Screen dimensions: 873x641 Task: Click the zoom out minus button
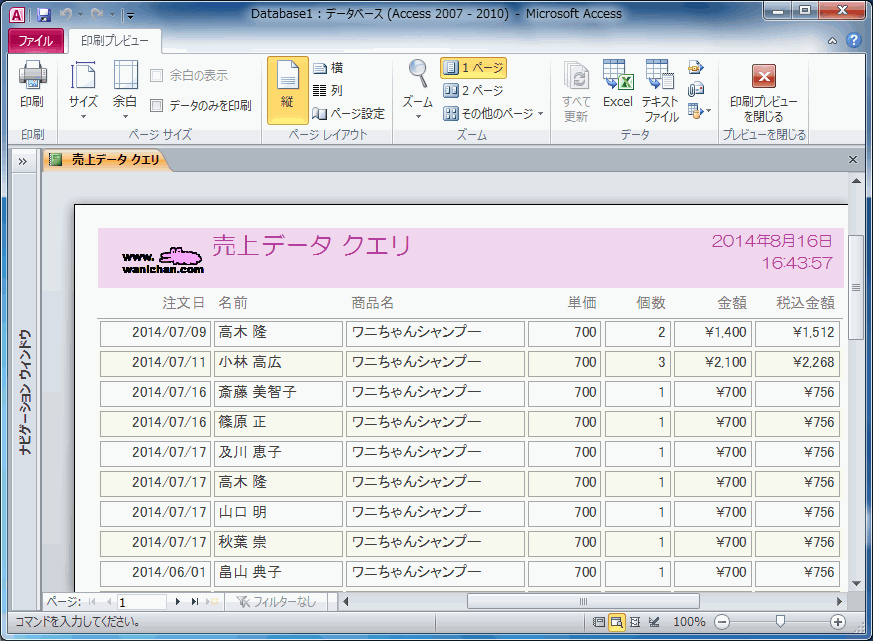point(722,622)
